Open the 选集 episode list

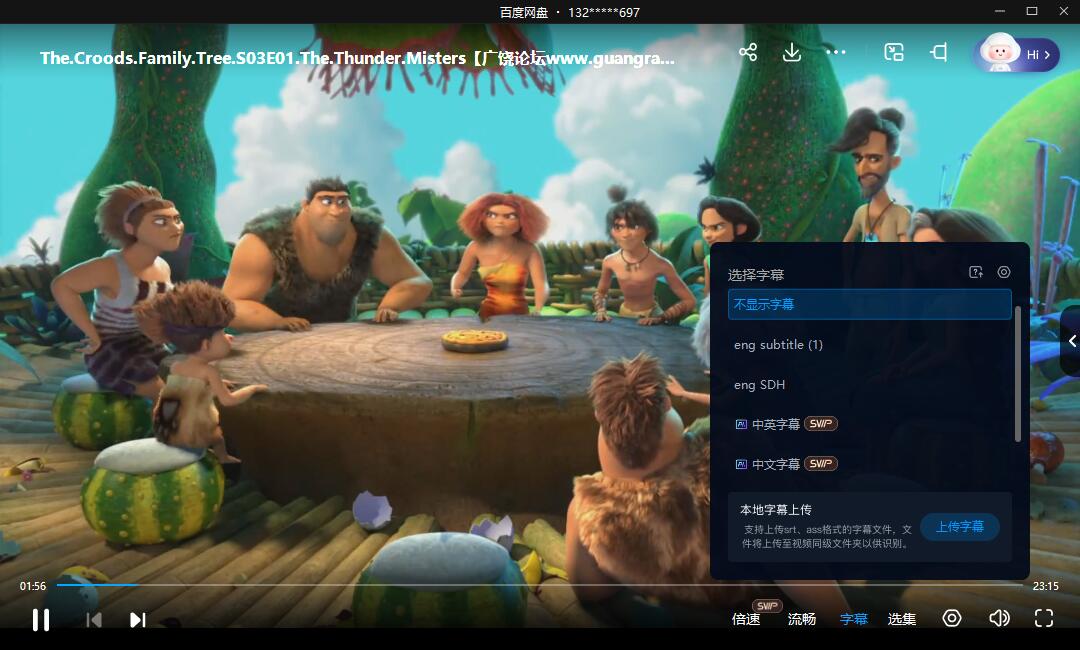[902, 619]
